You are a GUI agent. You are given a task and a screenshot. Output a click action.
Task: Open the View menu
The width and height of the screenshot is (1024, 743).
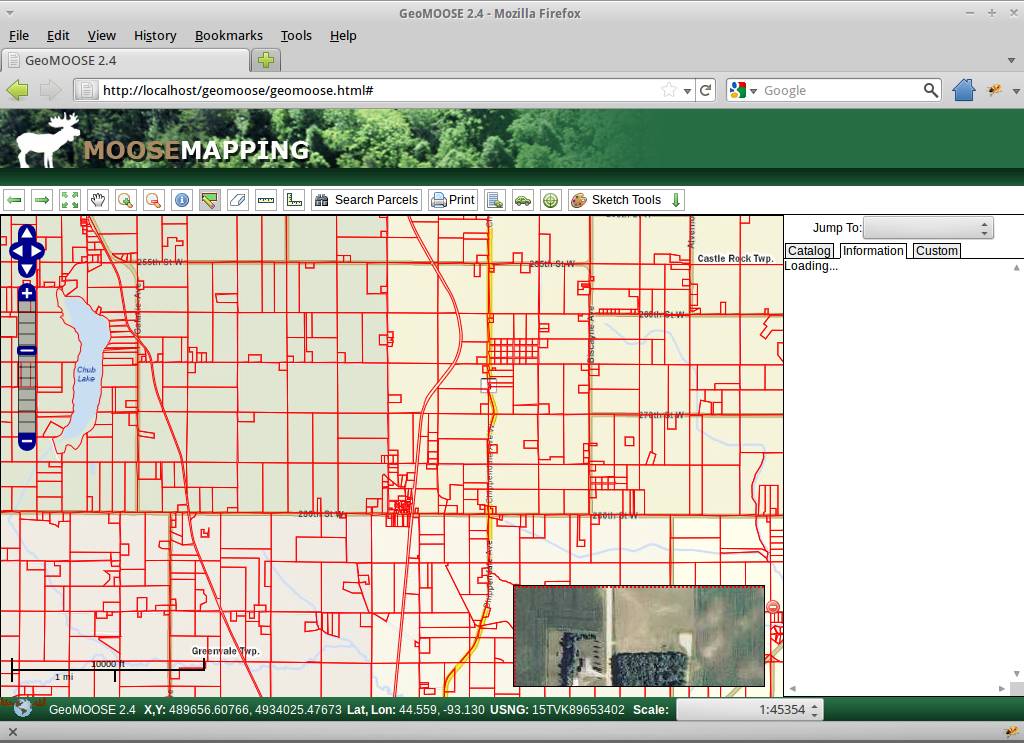tap(102, 36)
